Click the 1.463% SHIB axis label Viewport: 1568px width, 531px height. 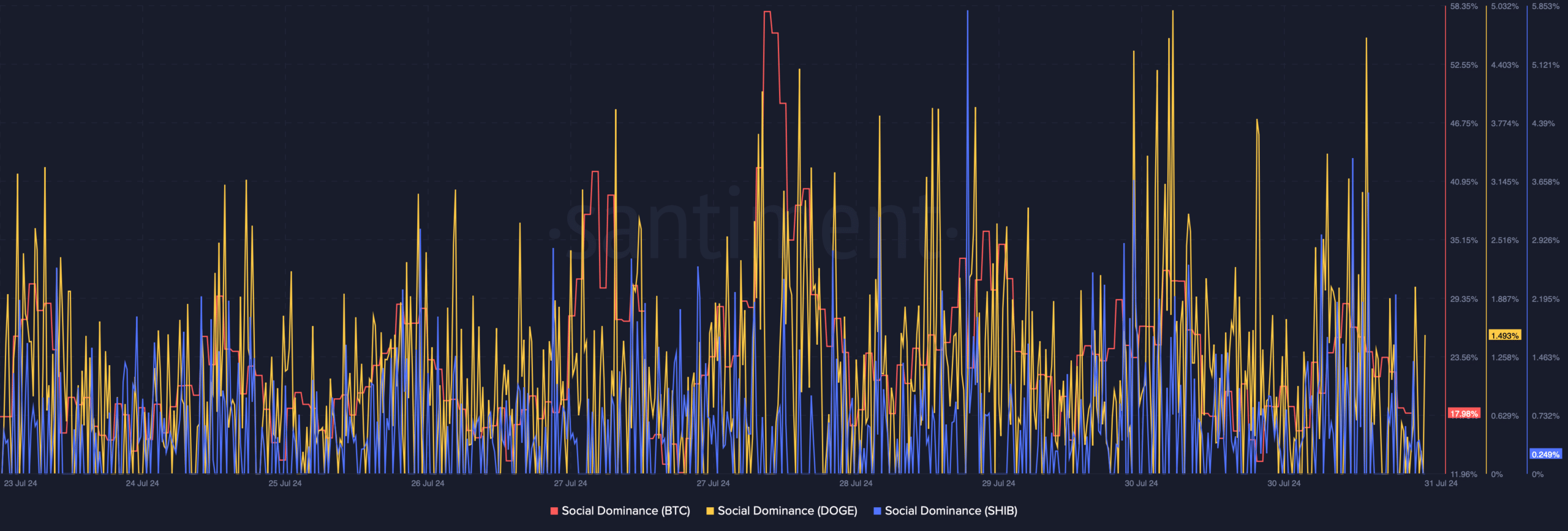pos(1546,357)
